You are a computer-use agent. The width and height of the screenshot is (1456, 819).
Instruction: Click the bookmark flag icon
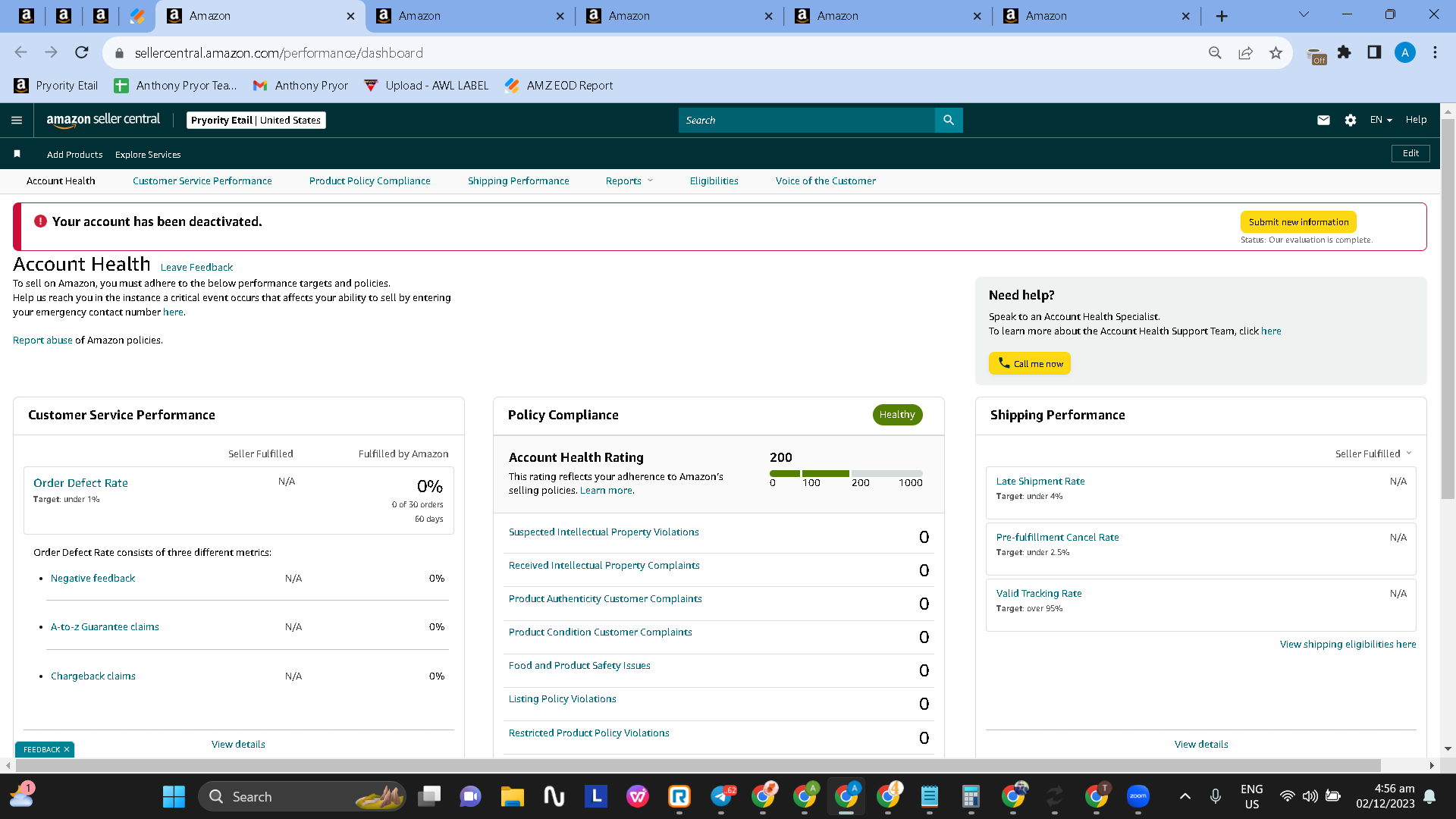coord(17,154)
